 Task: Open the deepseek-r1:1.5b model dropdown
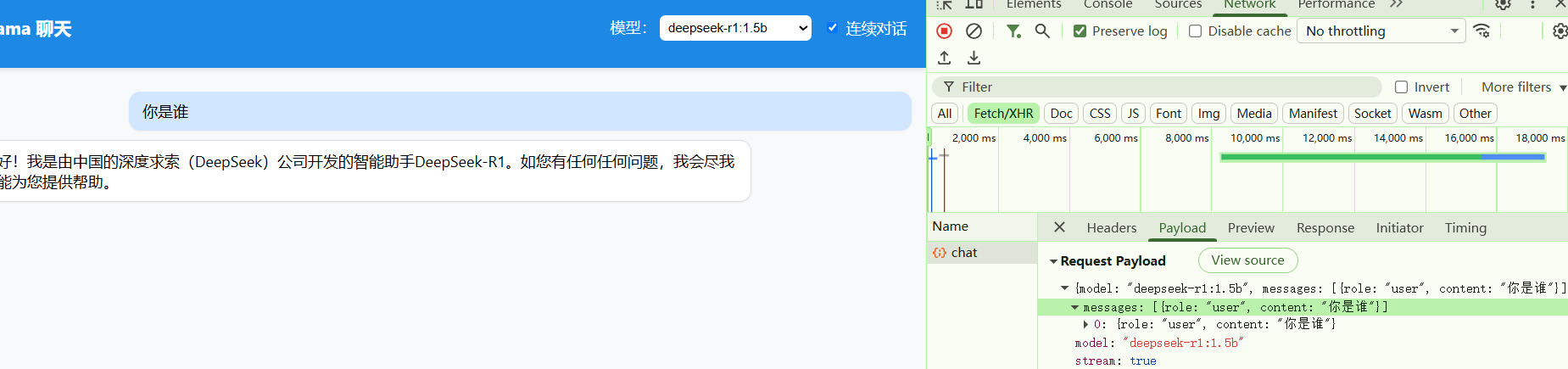pos(735,28)
